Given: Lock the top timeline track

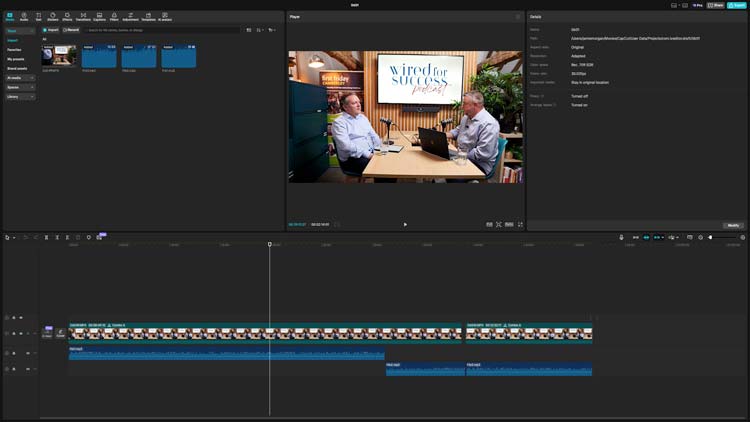Looking at the screenshot, I should pyautogui.click(x=14, y=318).
